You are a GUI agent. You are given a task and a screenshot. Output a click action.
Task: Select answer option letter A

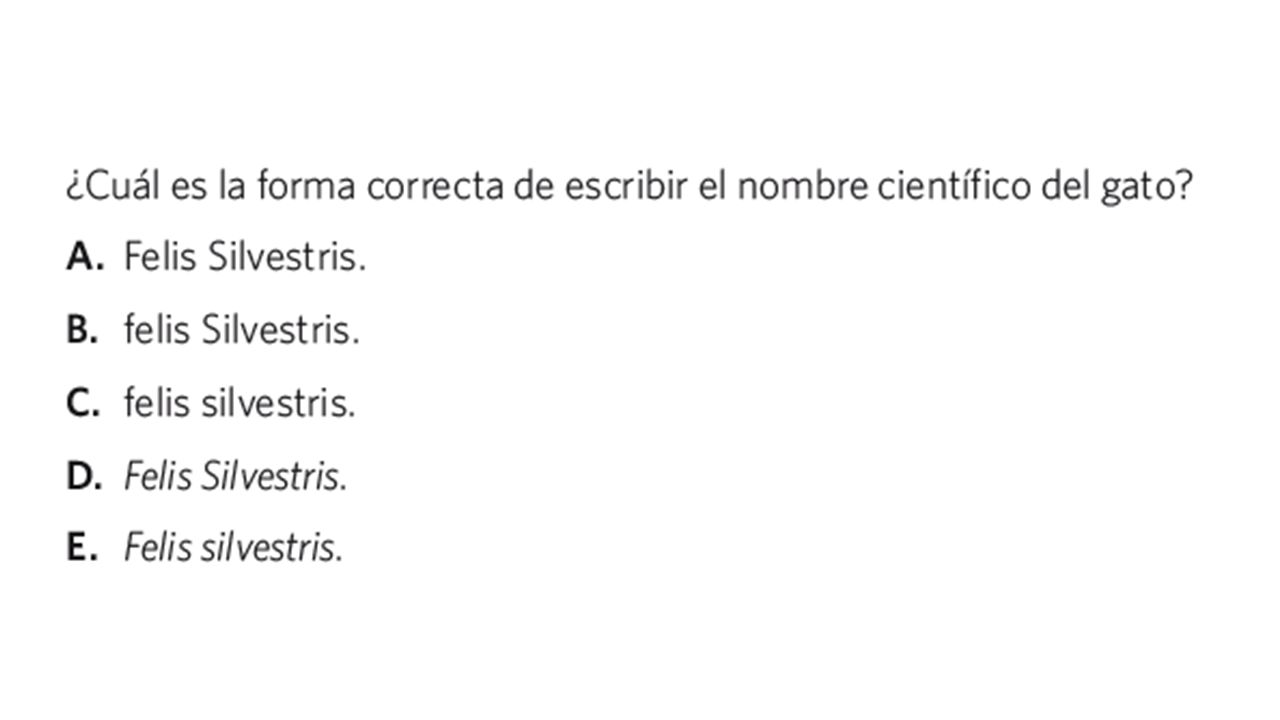coord(85,258)
